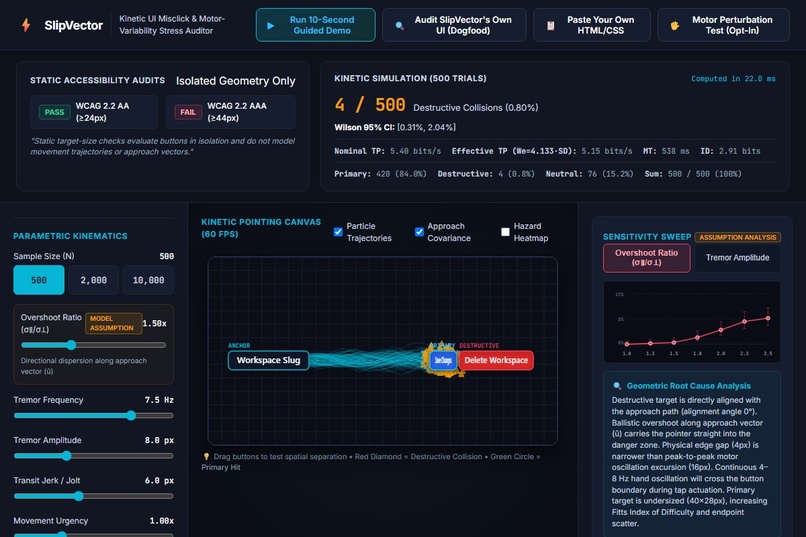Disable the Particle Trajectories checkbox
Image resolution: width=806 pixels, height=537 pixels.
click(x=338, y=232)
